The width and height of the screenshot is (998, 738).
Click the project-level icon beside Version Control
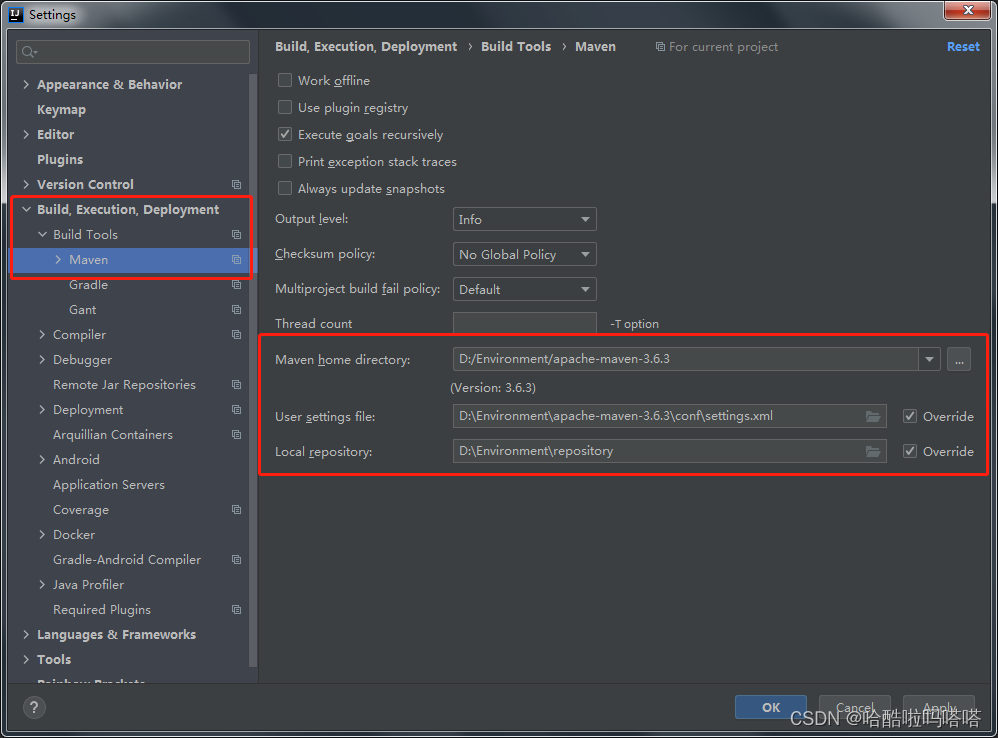(236, 184)
